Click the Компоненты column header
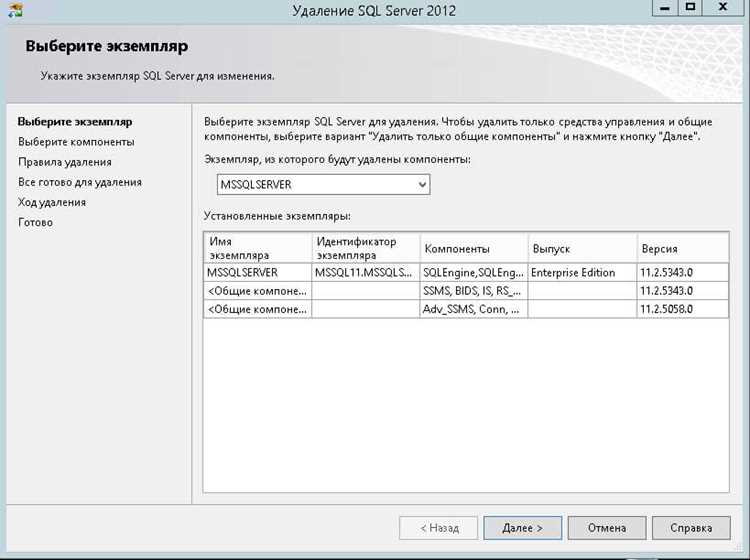 pos(474,248)
